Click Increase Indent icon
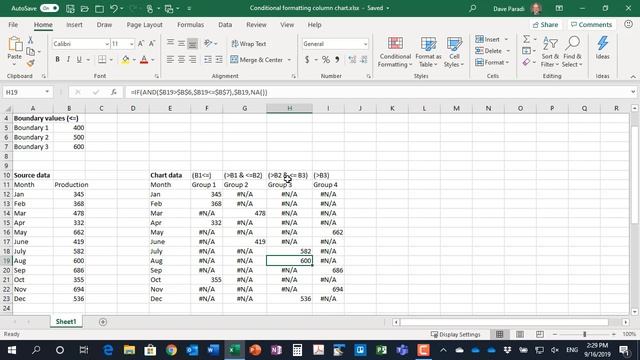 [x=219, y=60]
